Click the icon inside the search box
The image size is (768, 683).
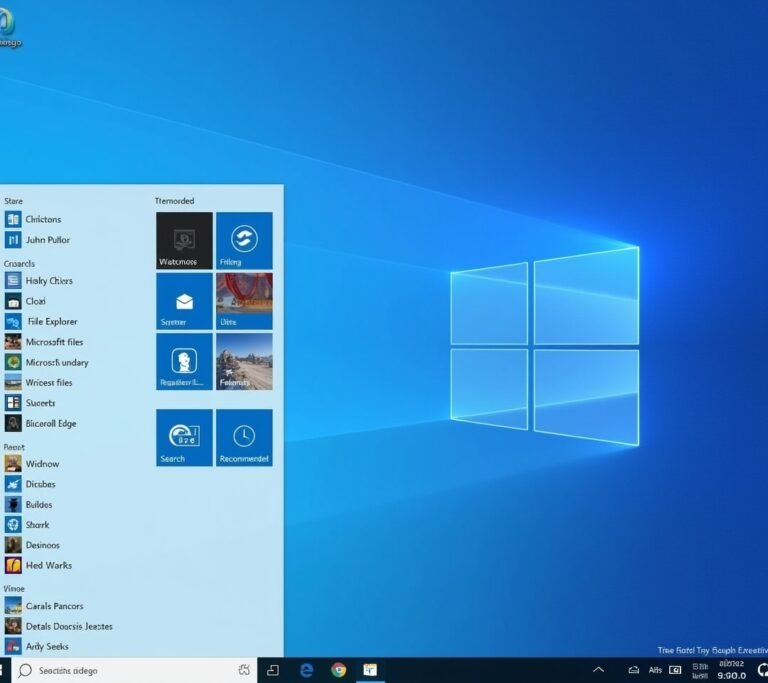click(244, 670)
